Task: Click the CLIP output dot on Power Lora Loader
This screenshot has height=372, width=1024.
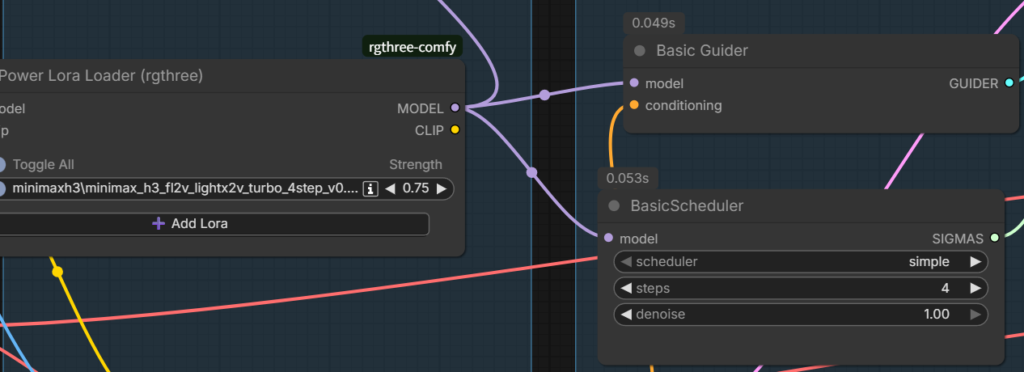Action: click(x=455, y=130)
